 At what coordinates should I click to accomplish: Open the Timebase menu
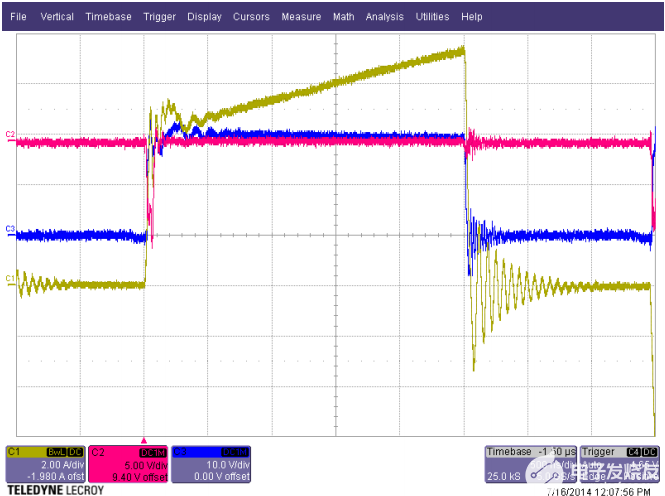(108, 17)
